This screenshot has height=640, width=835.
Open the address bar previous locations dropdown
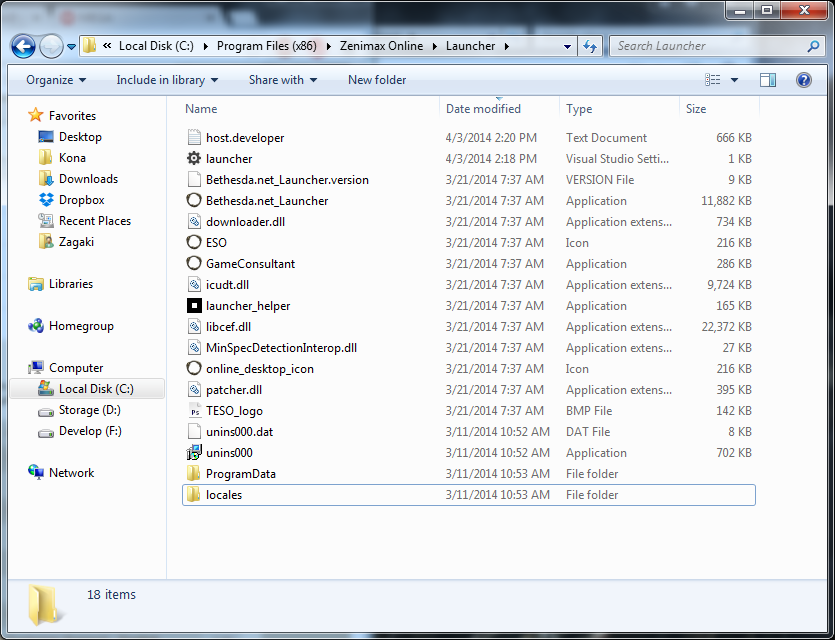567,46
